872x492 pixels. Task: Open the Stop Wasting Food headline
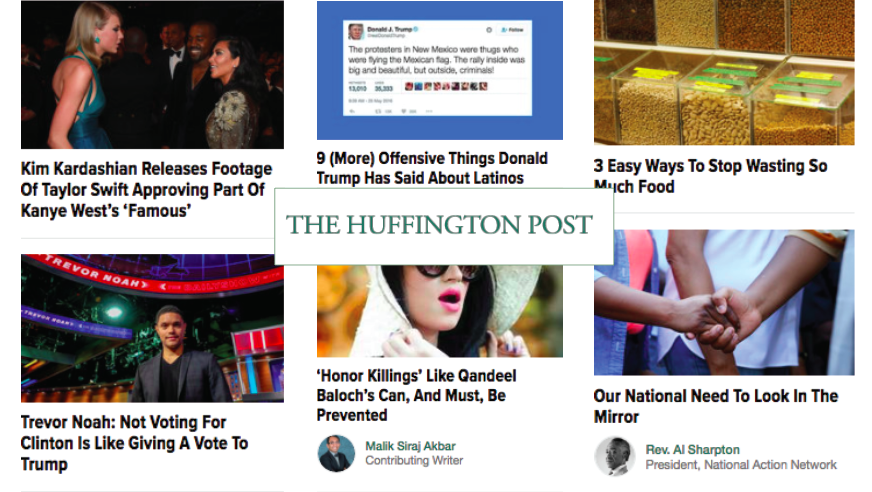pyautogui.click(x=710, y=176)
